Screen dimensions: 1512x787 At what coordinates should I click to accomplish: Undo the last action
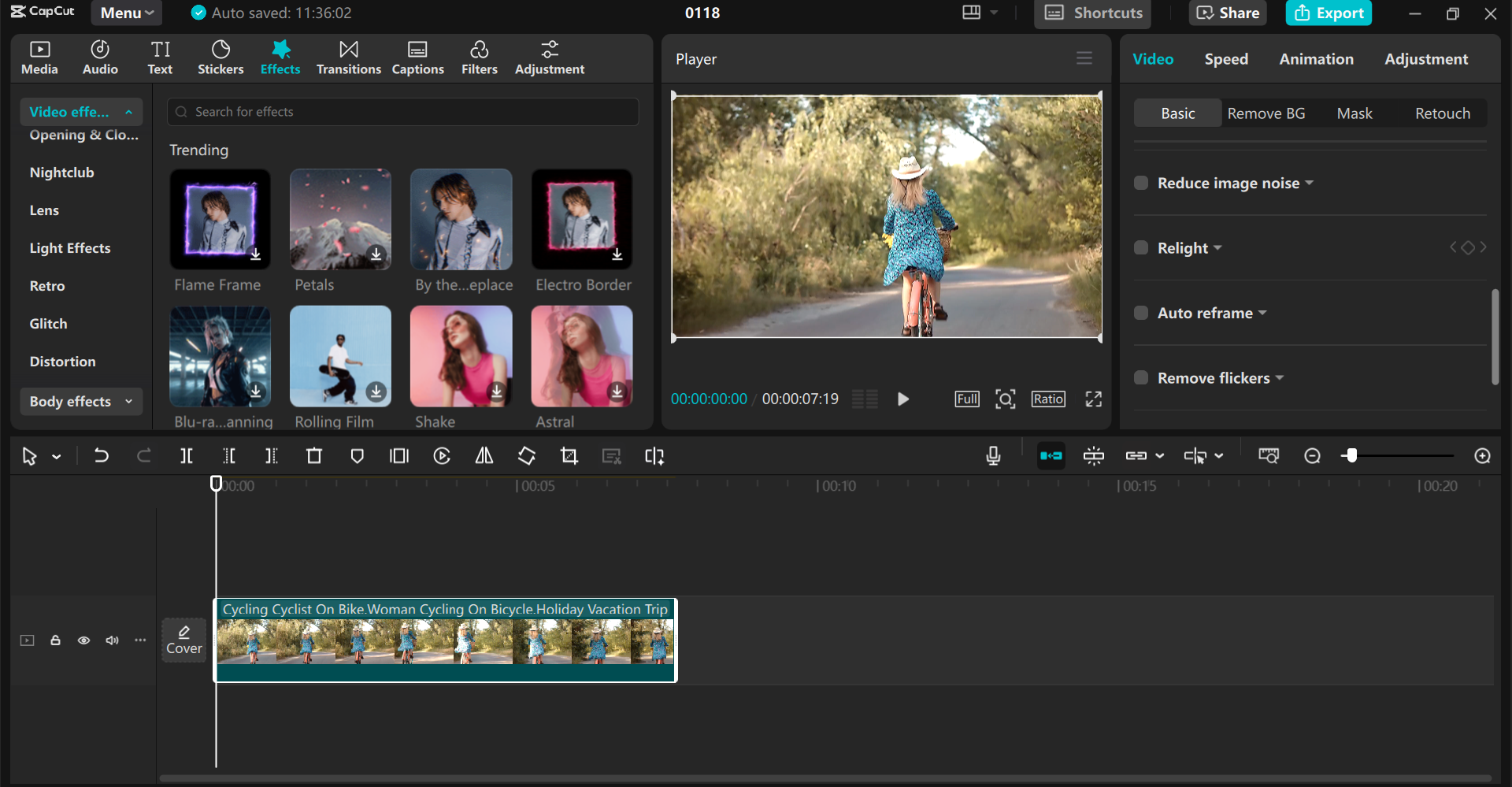click(x=102, y=455)
